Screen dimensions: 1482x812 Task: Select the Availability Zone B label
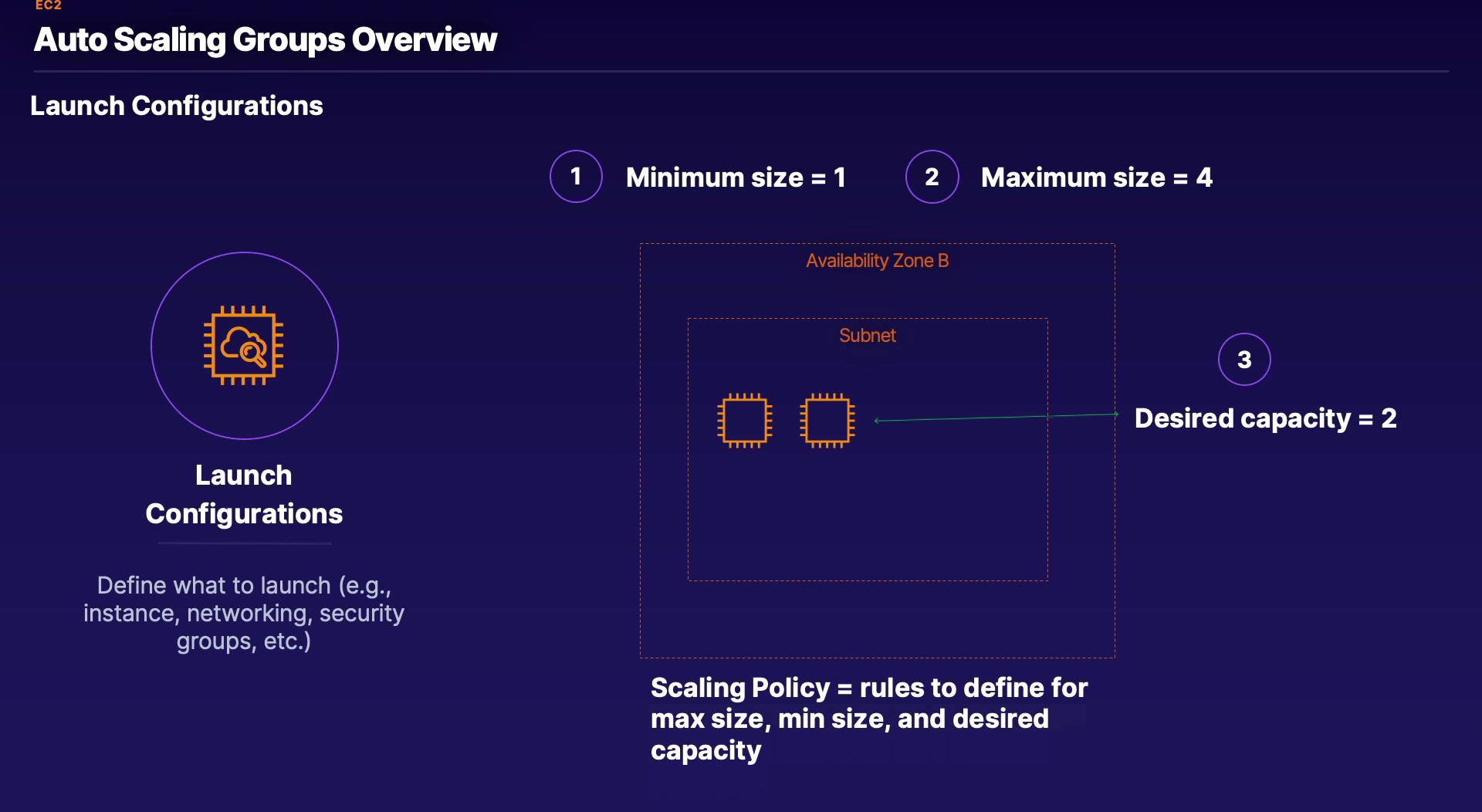877,261
